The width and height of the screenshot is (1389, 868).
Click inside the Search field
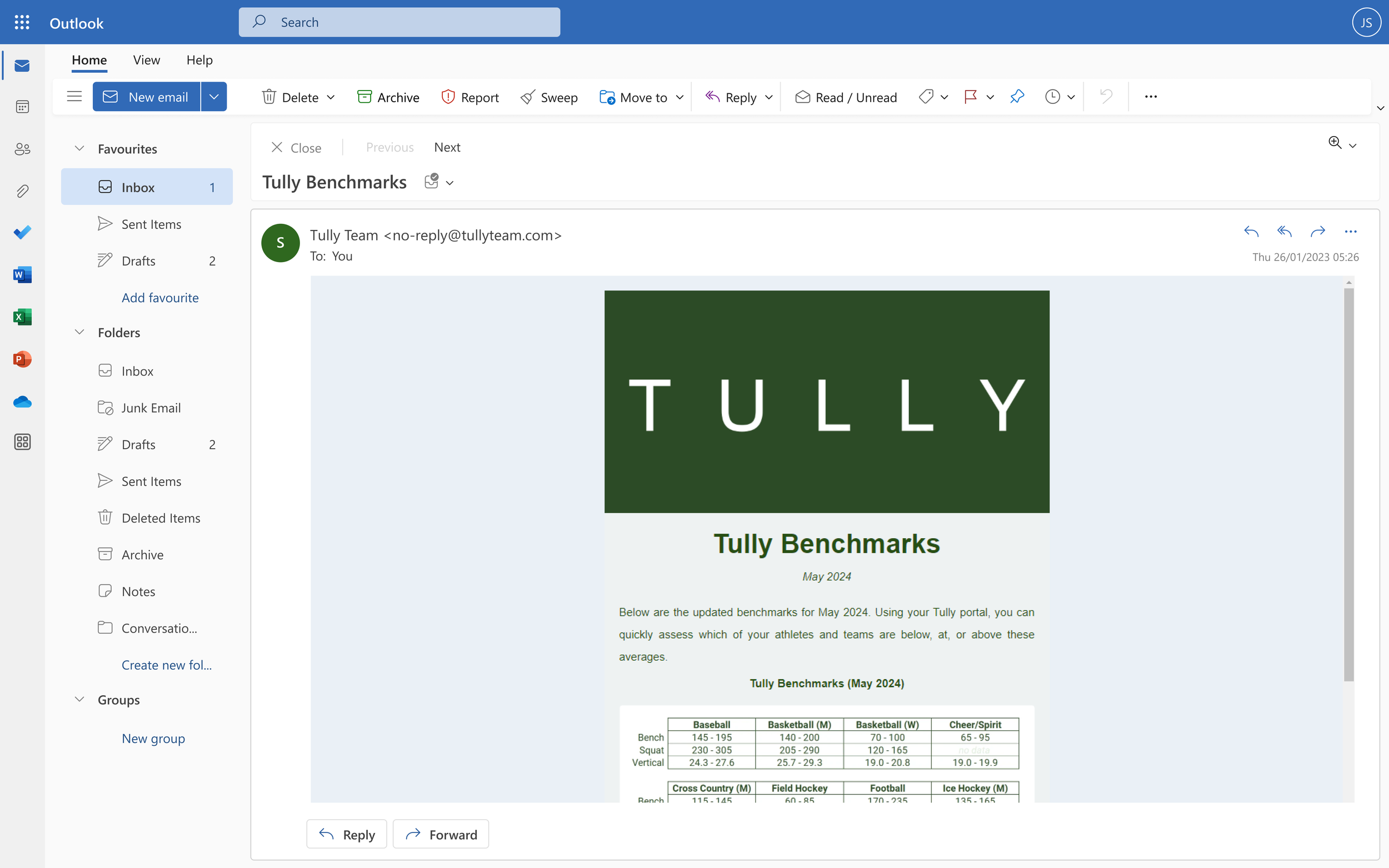coord(398,22)
